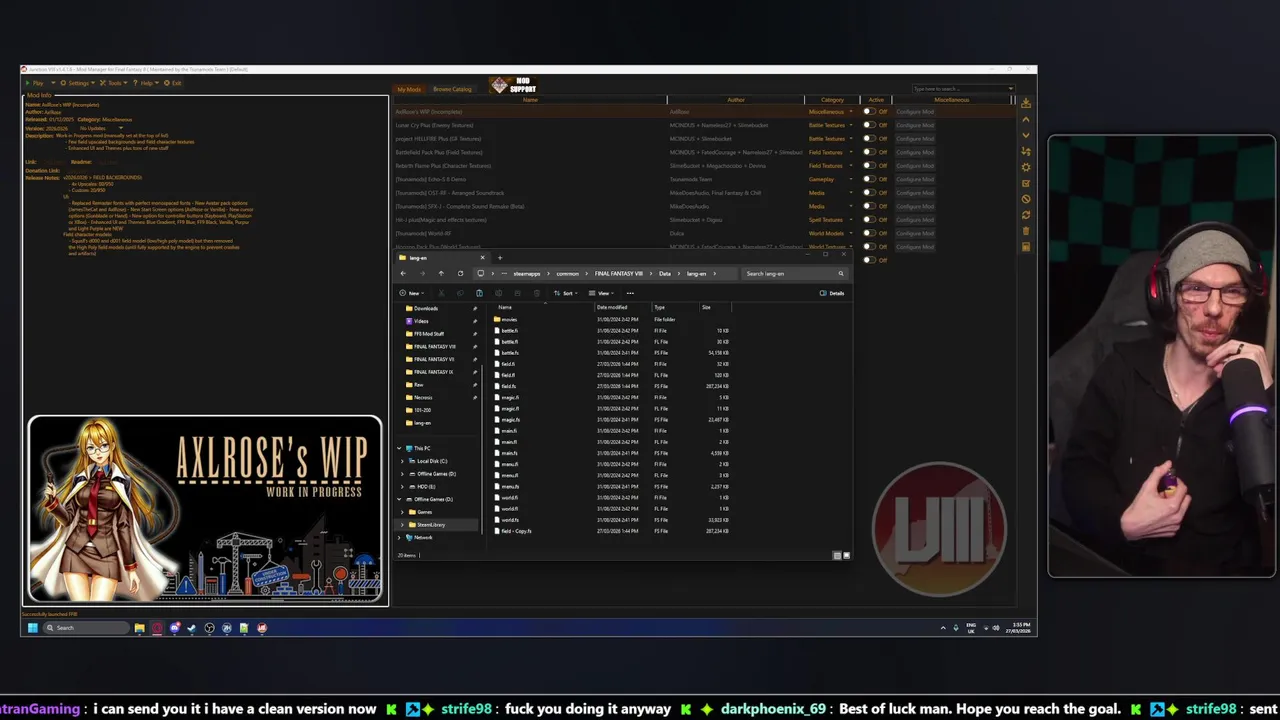Expand the Local Disk (C:) tree node
This screenshot has height=720, width=1280.
pos(402,461)
